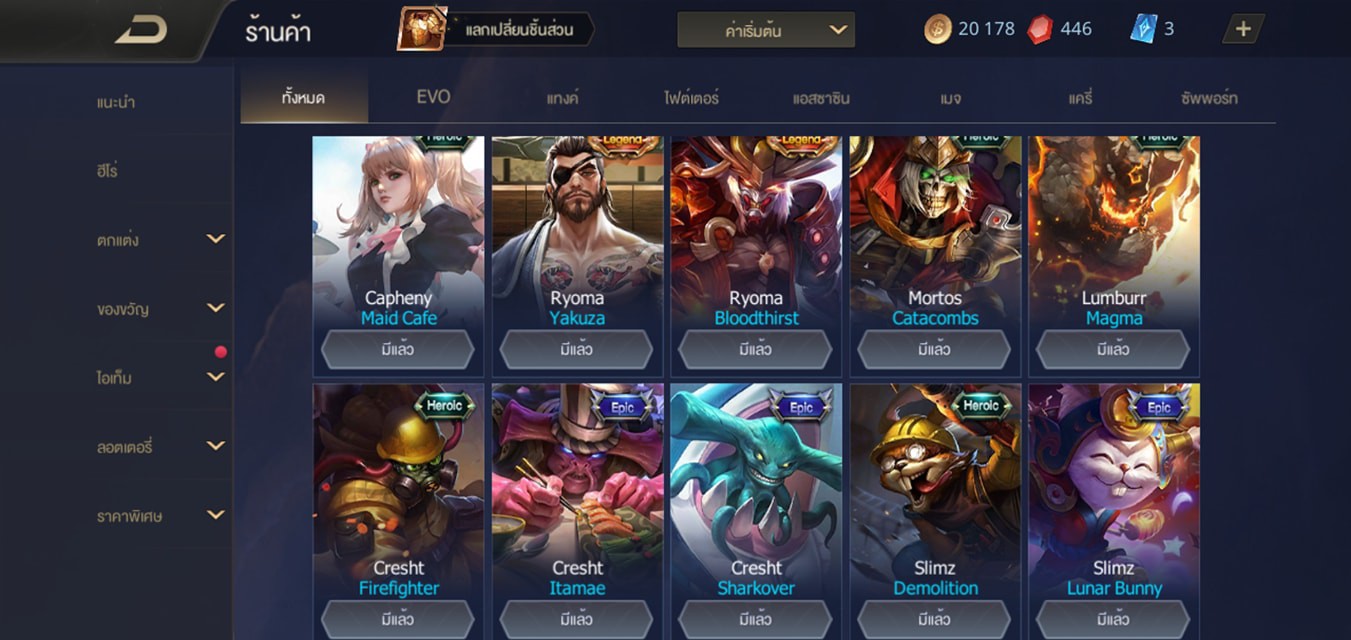Viewport: 1351px width, 640px height.
Task: Tap the red ruby gem icon
Action: point(1040,29)
